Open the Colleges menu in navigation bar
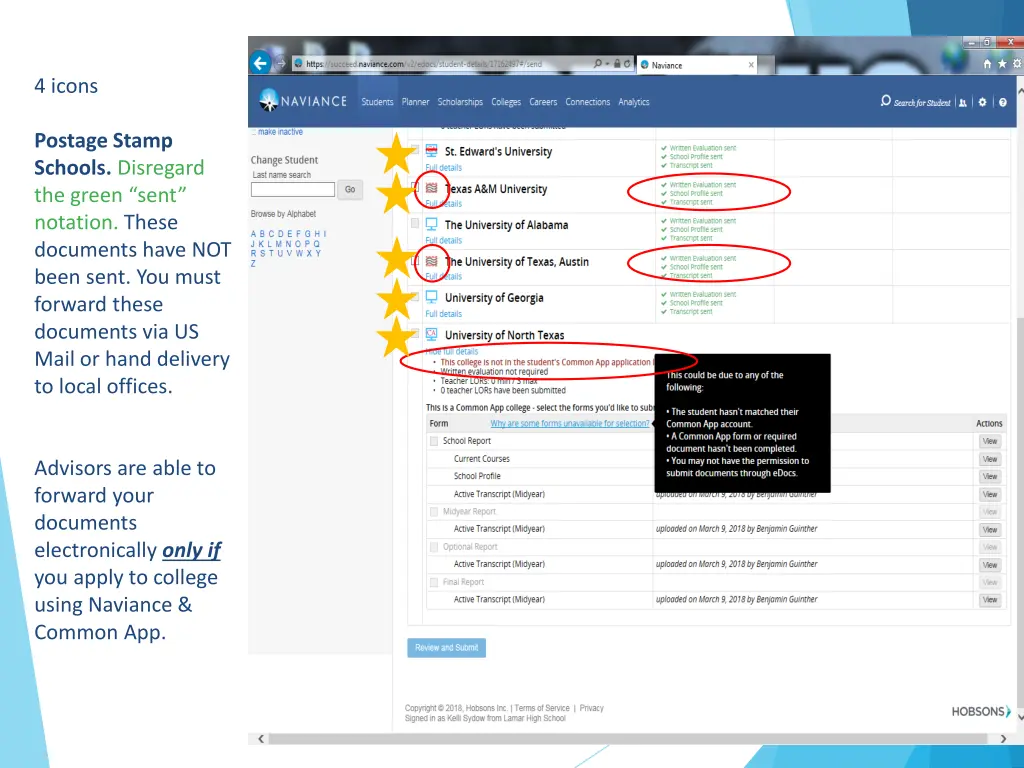Screen dimensions: 1024x768 tap(506, 102)
